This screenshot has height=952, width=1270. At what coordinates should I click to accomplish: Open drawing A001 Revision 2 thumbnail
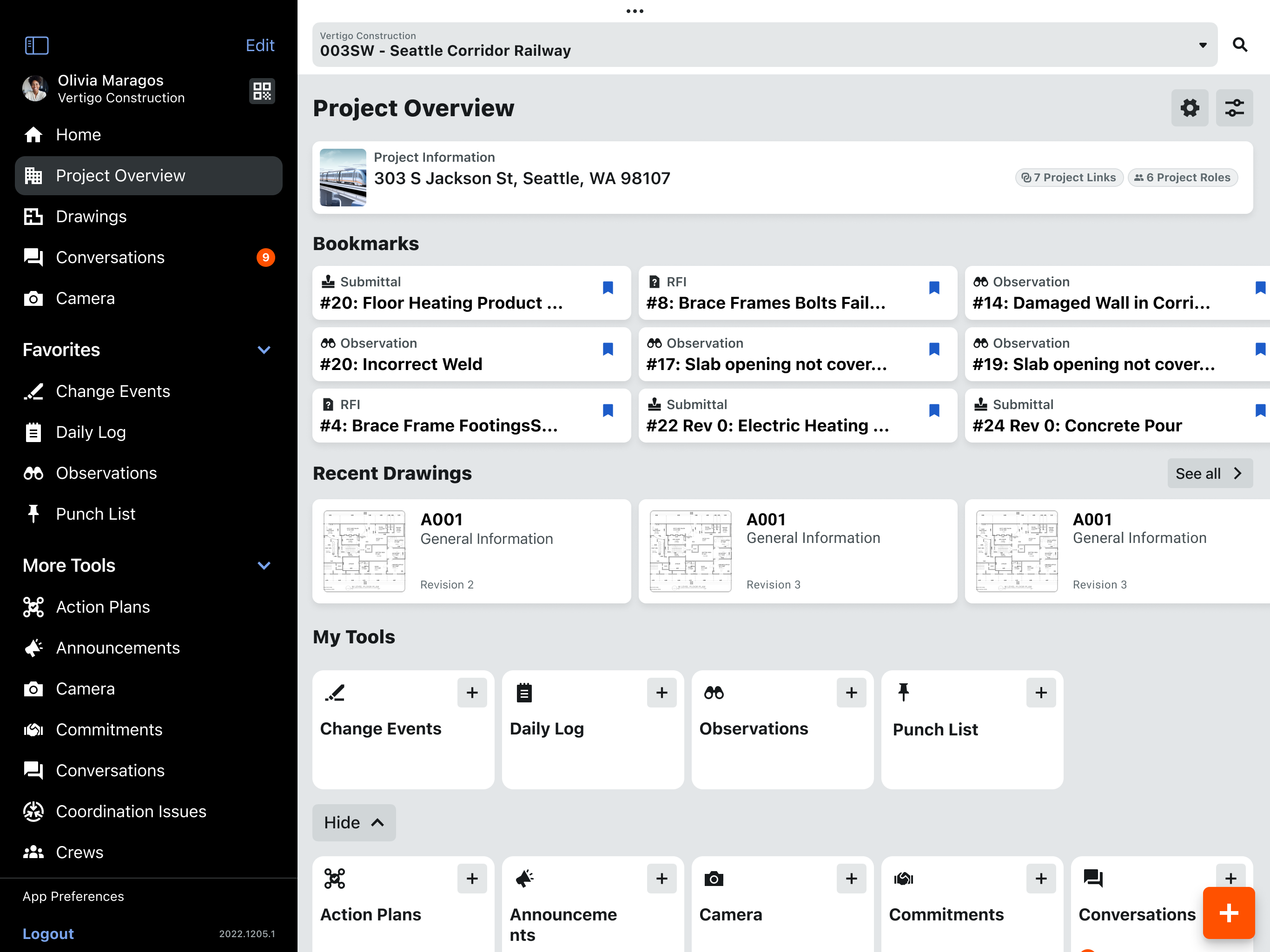364,551
